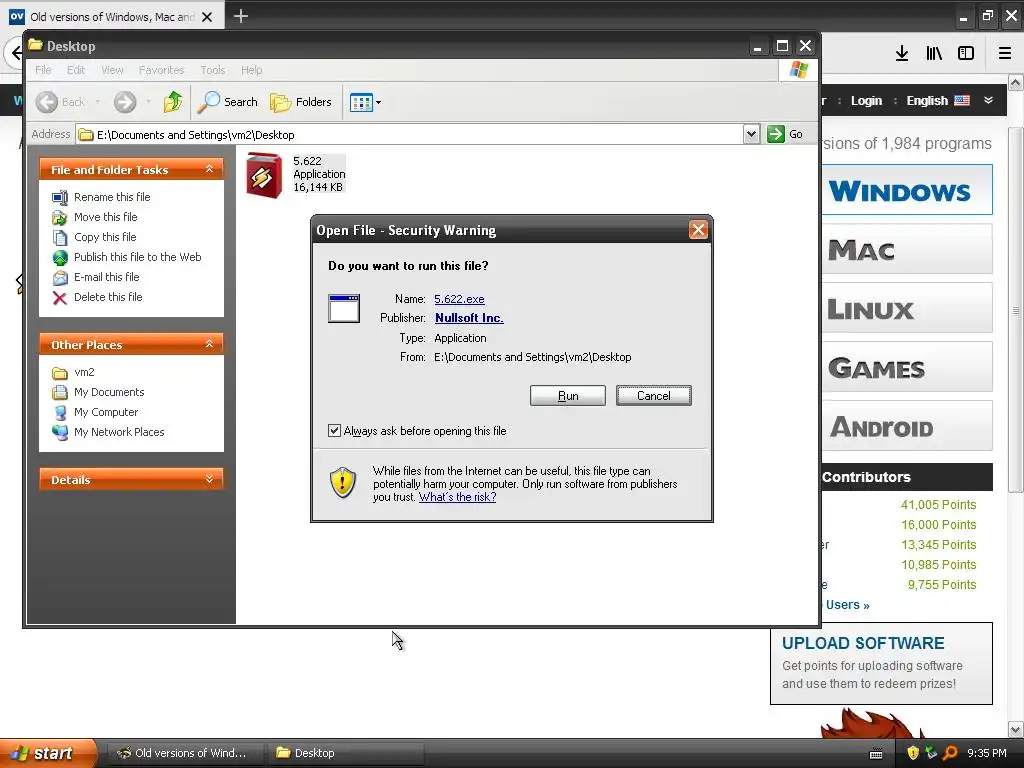Toggle the browser sidebar icon
This screenshot has width=1024, height=768.
(x=966, y=54)
